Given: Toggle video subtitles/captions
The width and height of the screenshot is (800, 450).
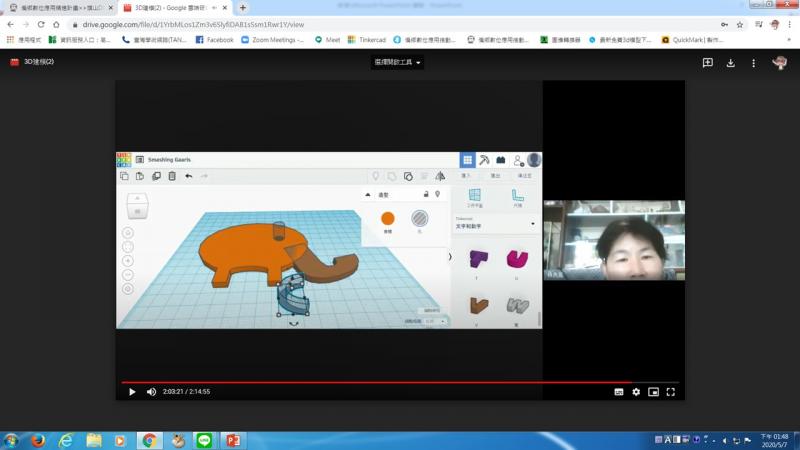Looking at the screenshot, I should point(619,392).
